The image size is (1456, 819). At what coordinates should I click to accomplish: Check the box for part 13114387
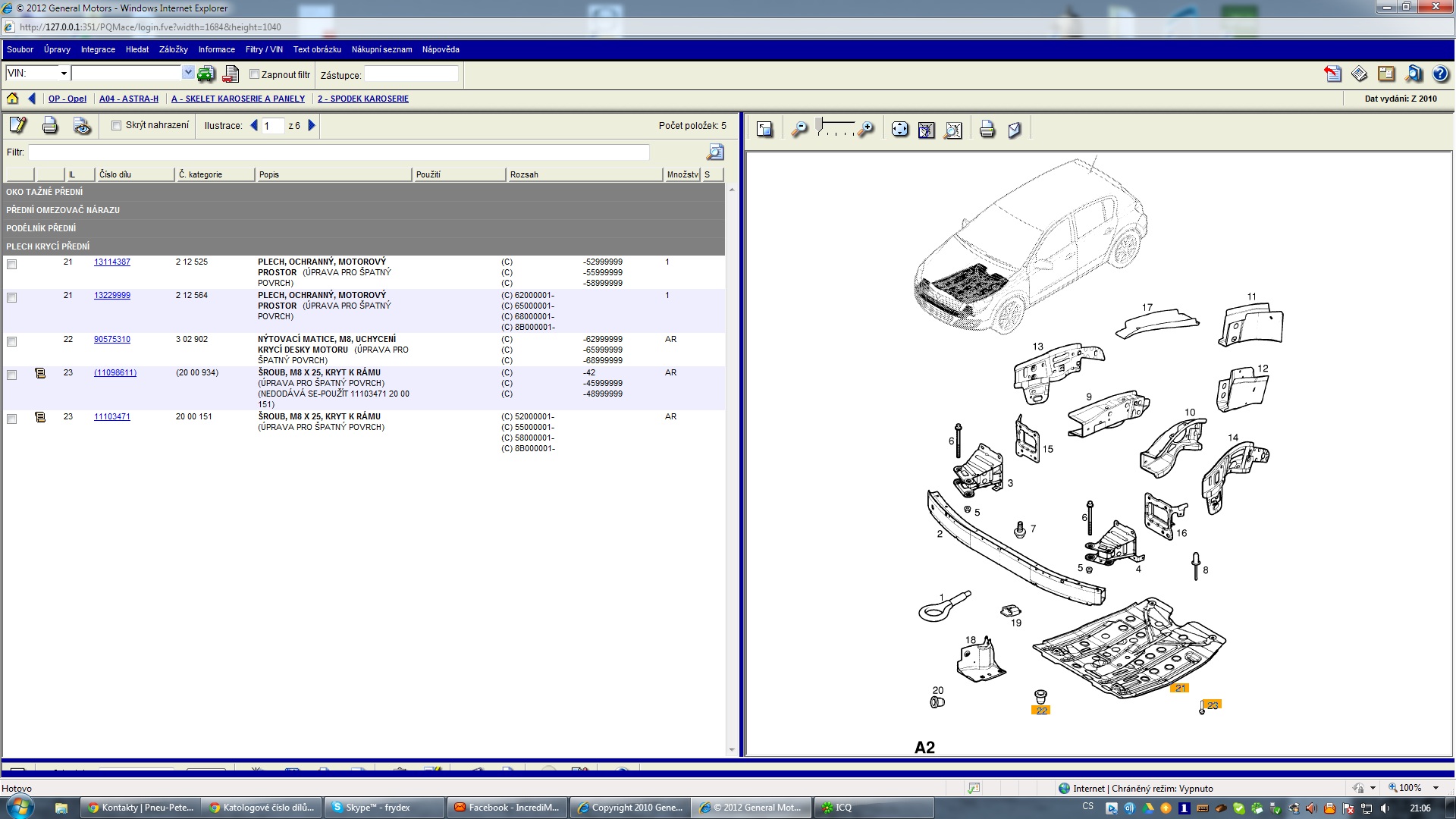[x=11, y=265]
